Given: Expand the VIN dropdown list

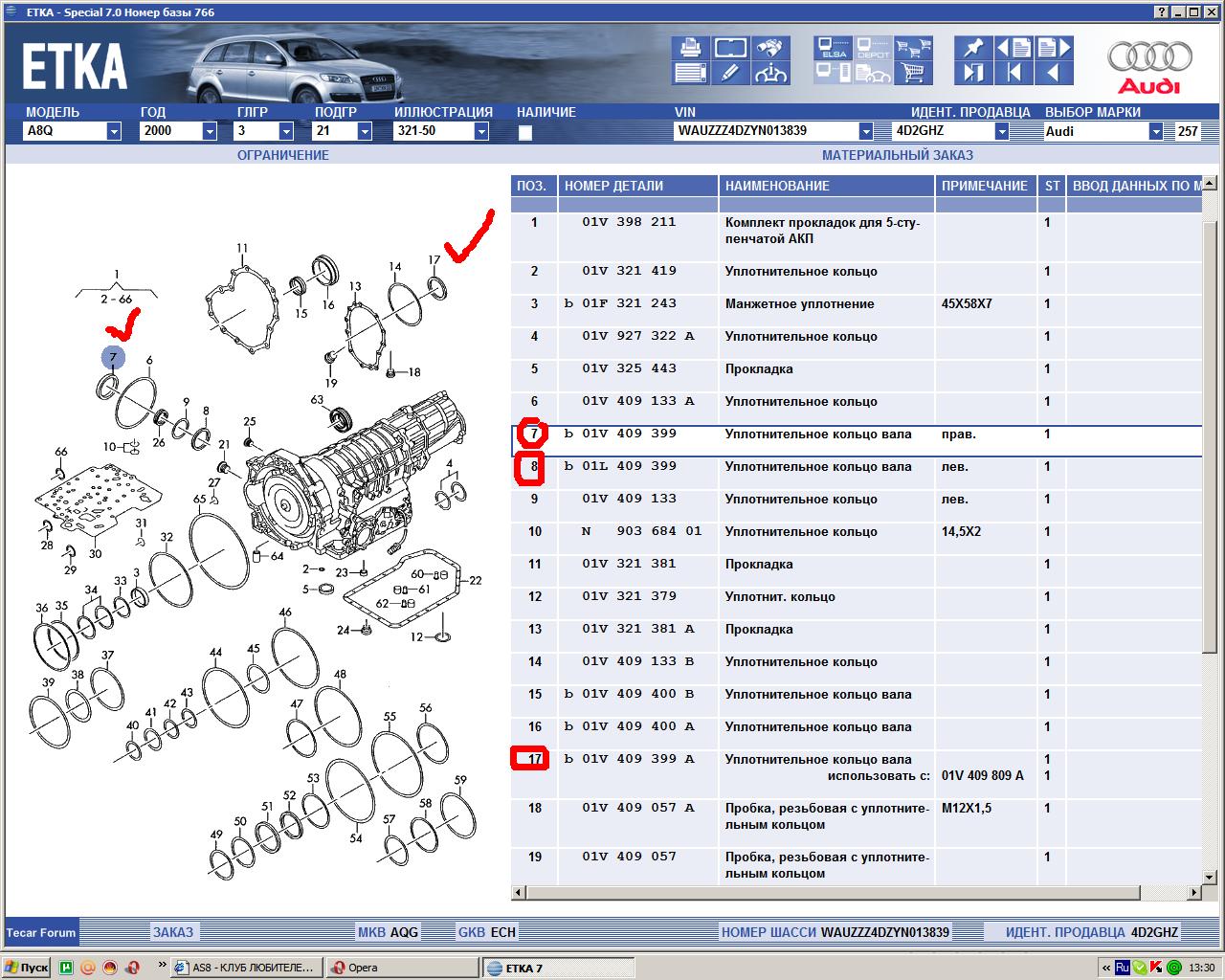Looking at the screenshot, I should point(865,131).
